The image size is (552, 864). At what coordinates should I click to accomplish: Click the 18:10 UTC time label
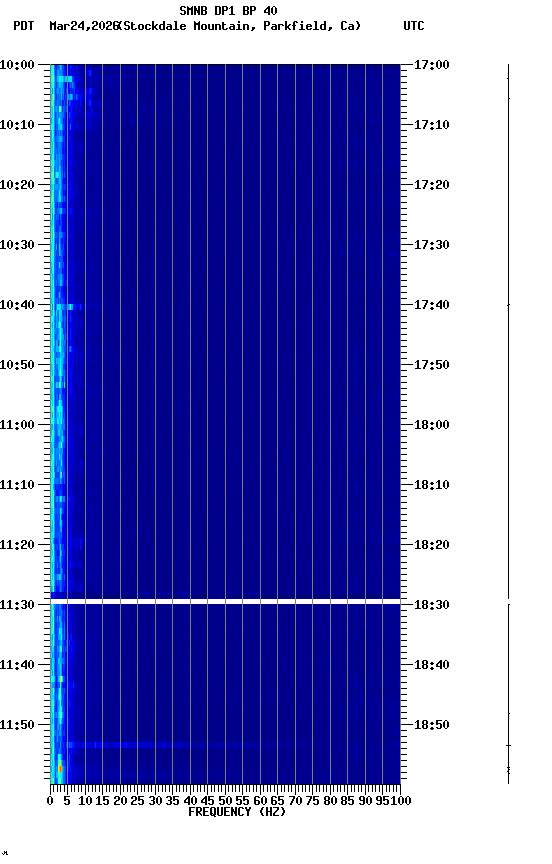pos(432,485)
